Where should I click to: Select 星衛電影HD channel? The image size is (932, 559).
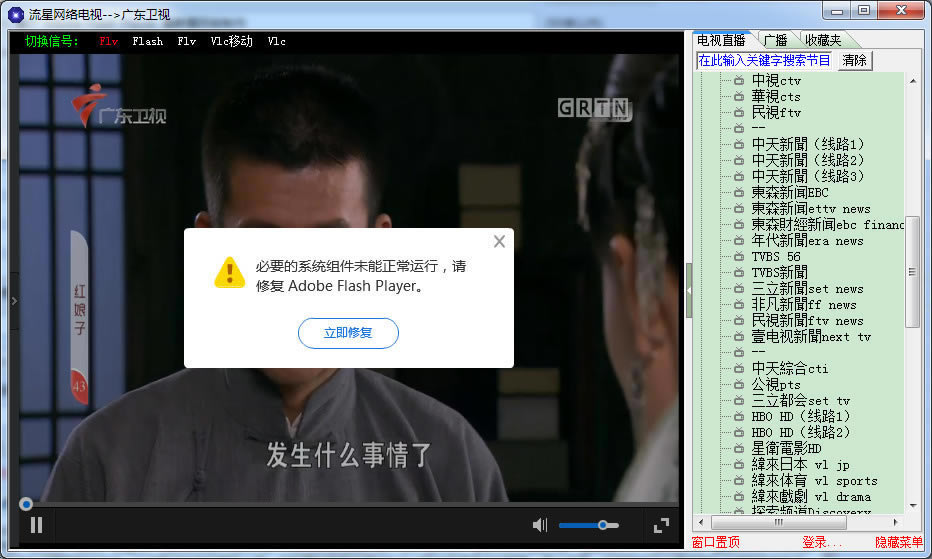[786, 448]
